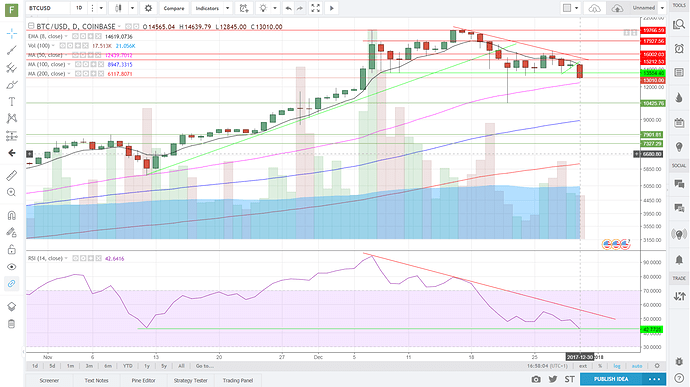690x387 pixels.
Task: Click the zoom in magnifier tool
Action: click(12, 192)
